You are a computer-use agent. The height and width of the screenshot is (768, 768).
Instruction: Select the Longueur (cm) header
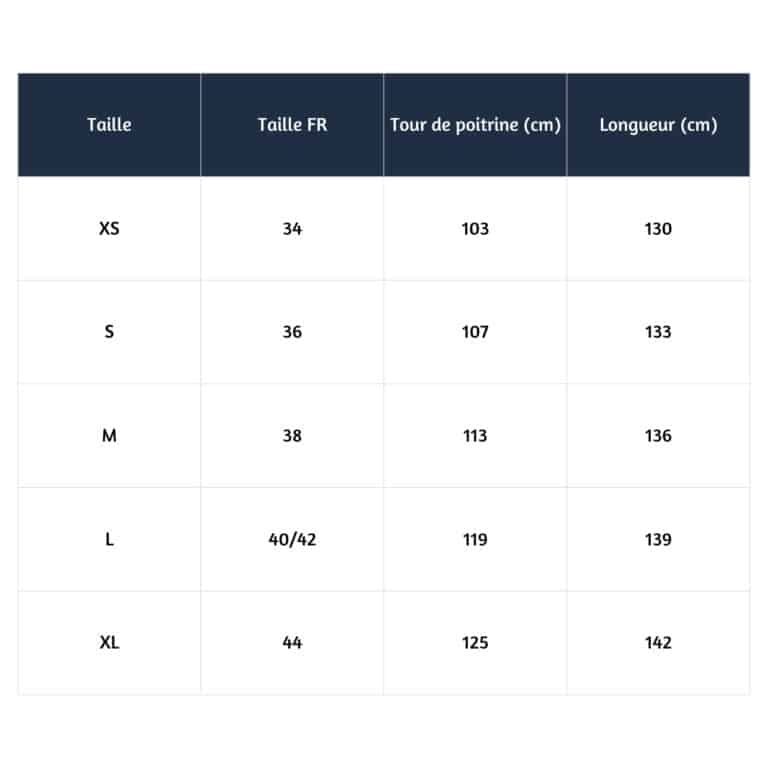pyautogui.click(x=658, y=125)
